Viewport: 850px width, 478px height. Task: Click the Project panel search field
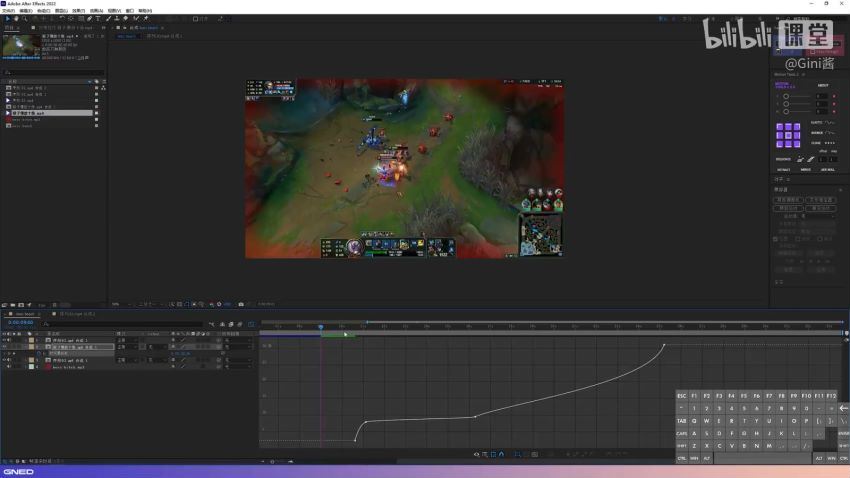[54, 73]
